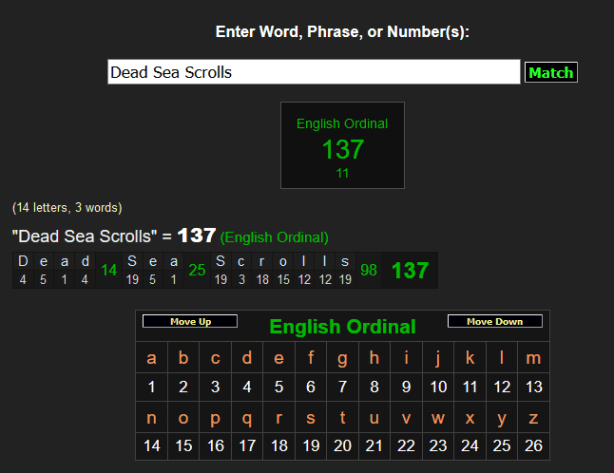Click letter 'a' in the cipher table
The width and height of the screenshot is (614, 473).
pos(152,358)
